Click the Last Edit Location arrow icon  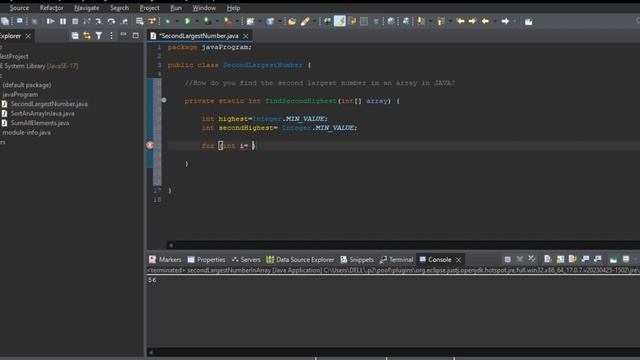pyautogui.click(x=460, y=21)
